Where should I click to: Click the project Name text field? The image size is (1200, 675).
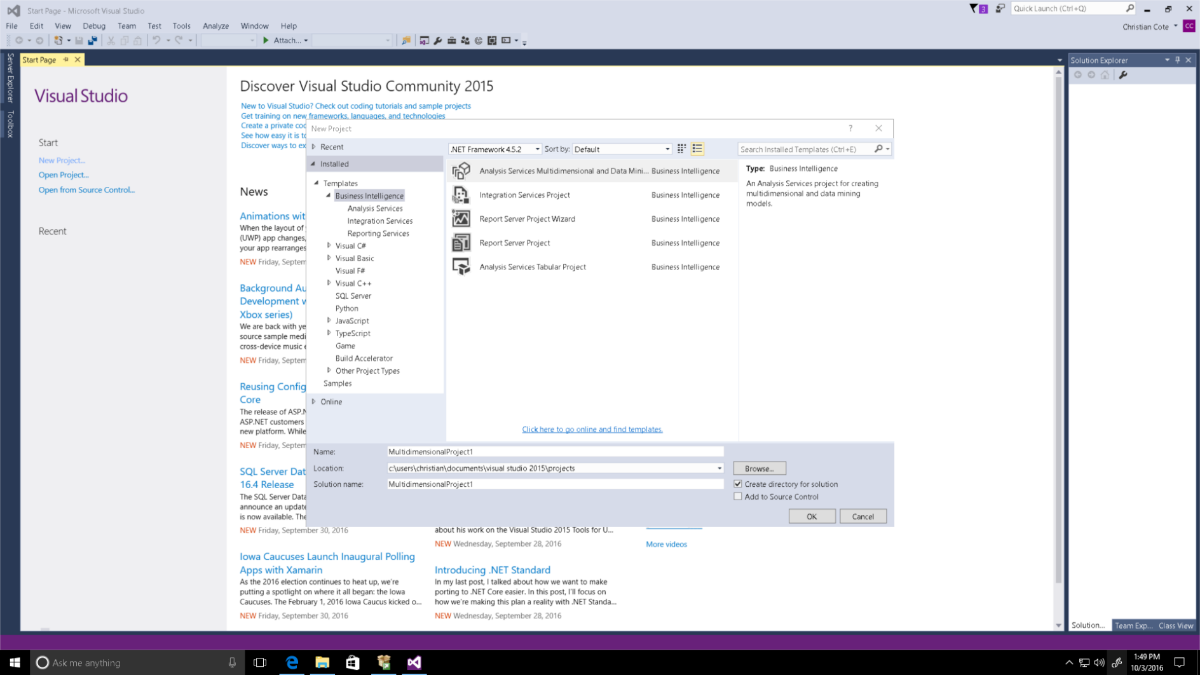tap(555, 452)
